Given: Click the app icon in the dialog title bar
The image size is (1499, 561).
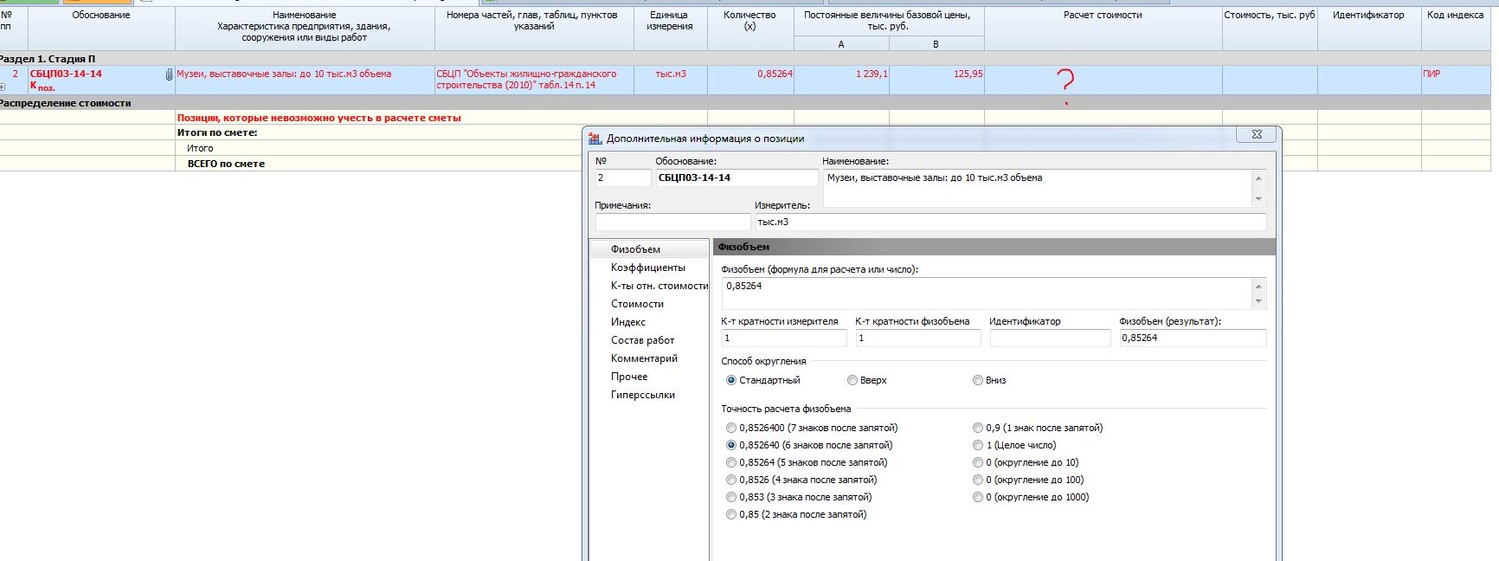Looking at the screenshot, I should [x=596, y=138].
